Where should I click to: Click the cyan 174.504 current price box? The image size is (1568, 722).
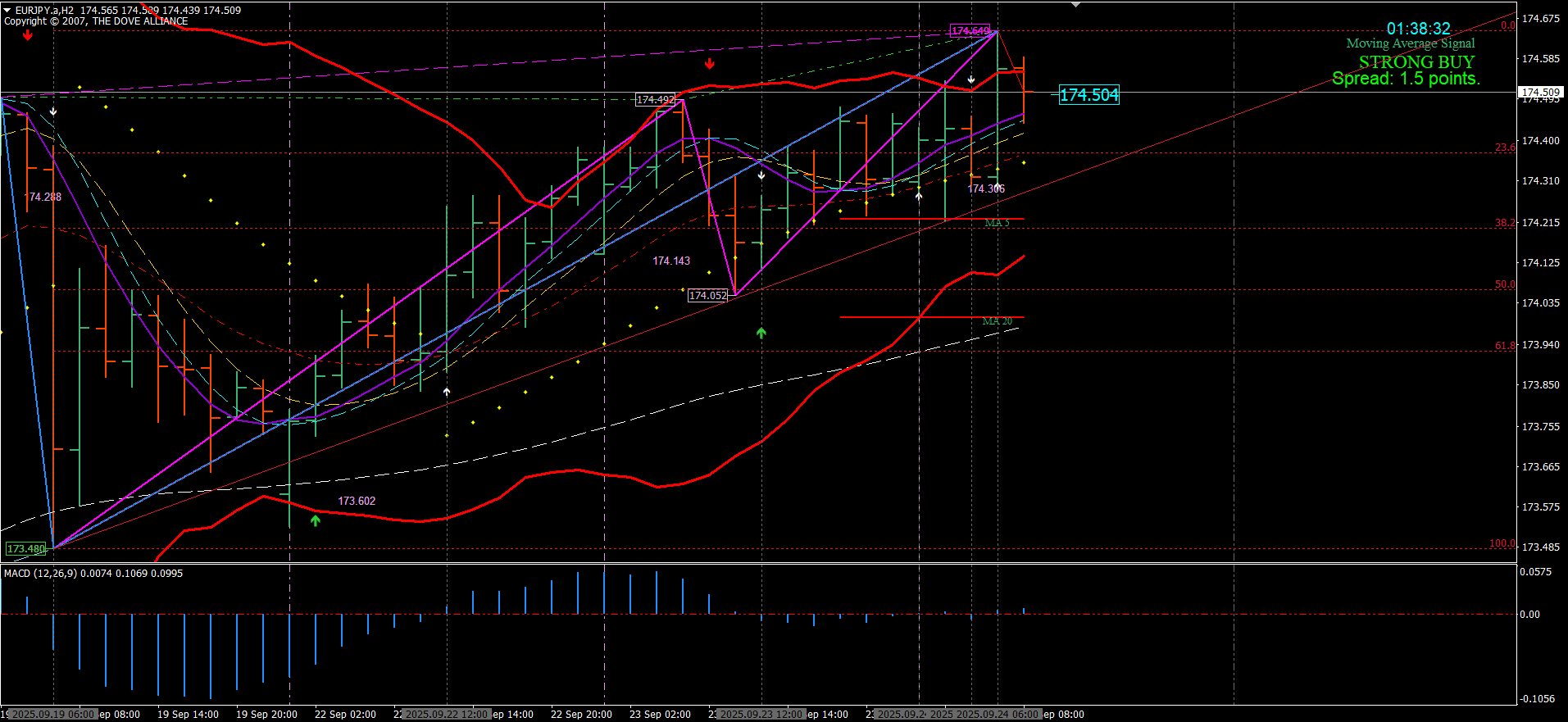(x=1089, y=95)
